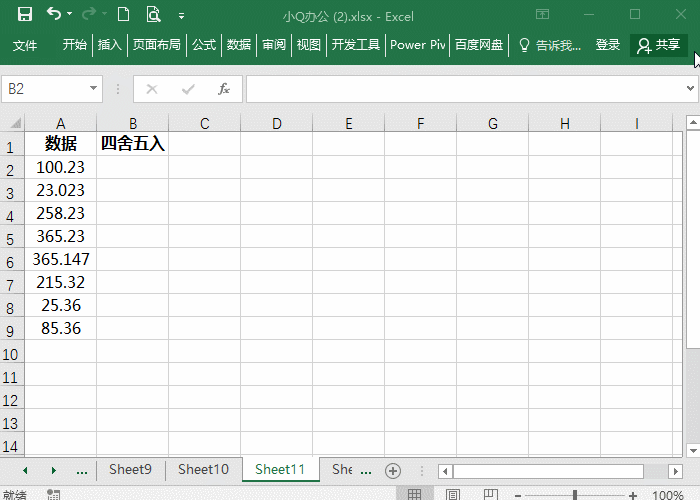Viewport: 700px width, 500px height.
Task: Click the Cancel X icon in formula bar
Action: tap(152, 89)
